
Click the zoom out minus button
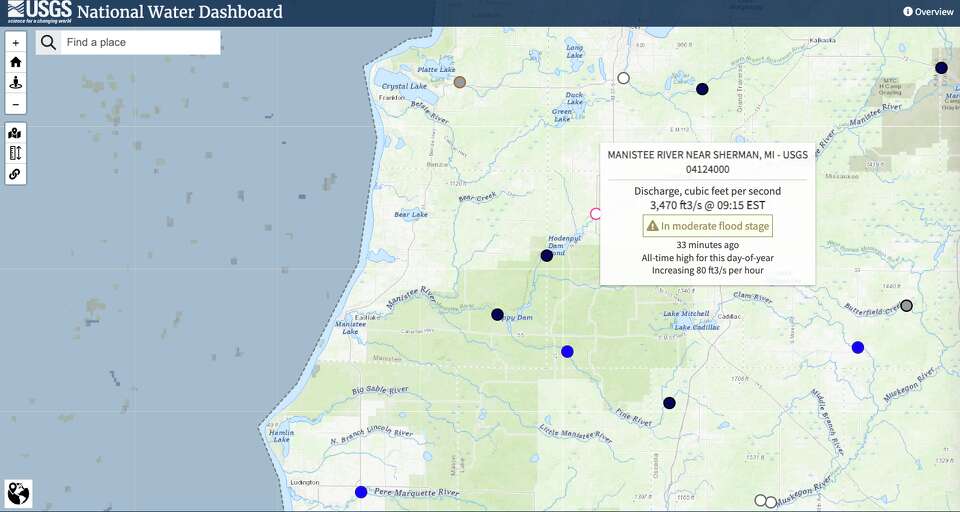coord(15,104)
